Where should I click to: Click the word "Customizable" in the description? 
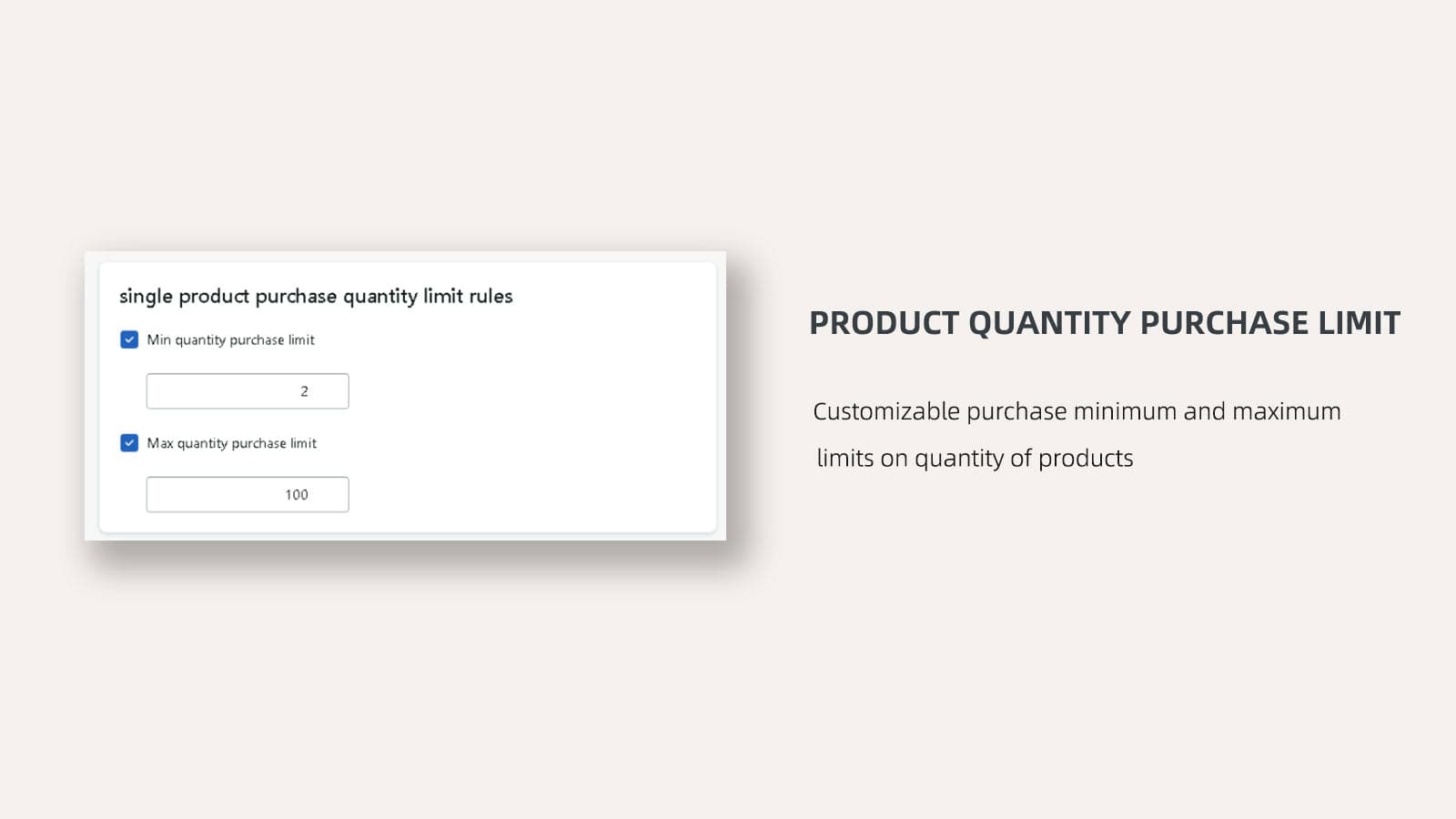tap(885, 411)
